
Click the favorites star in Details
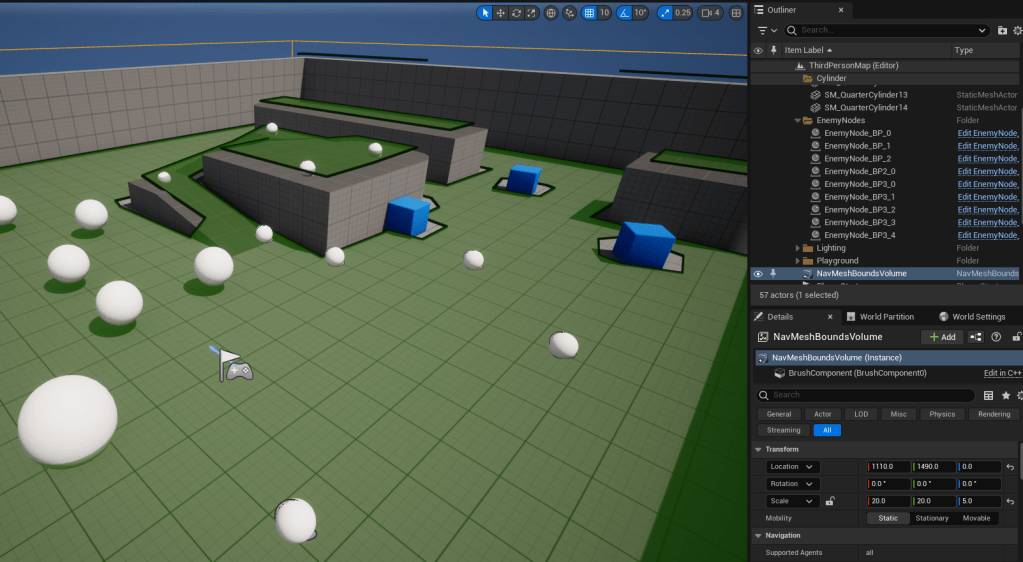1006,395
